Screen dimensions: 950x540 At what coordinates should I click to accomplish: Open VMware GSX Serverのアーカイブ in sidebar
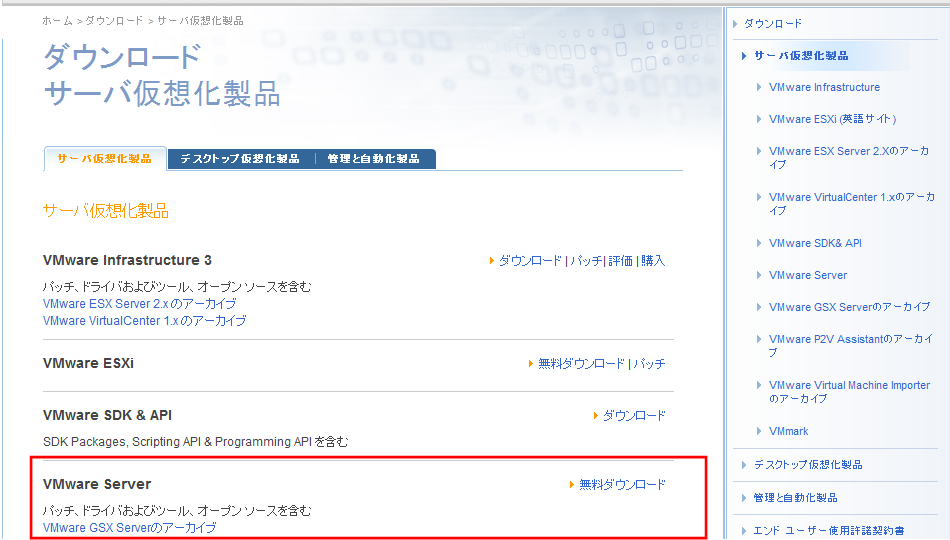[x=849, y=307]
